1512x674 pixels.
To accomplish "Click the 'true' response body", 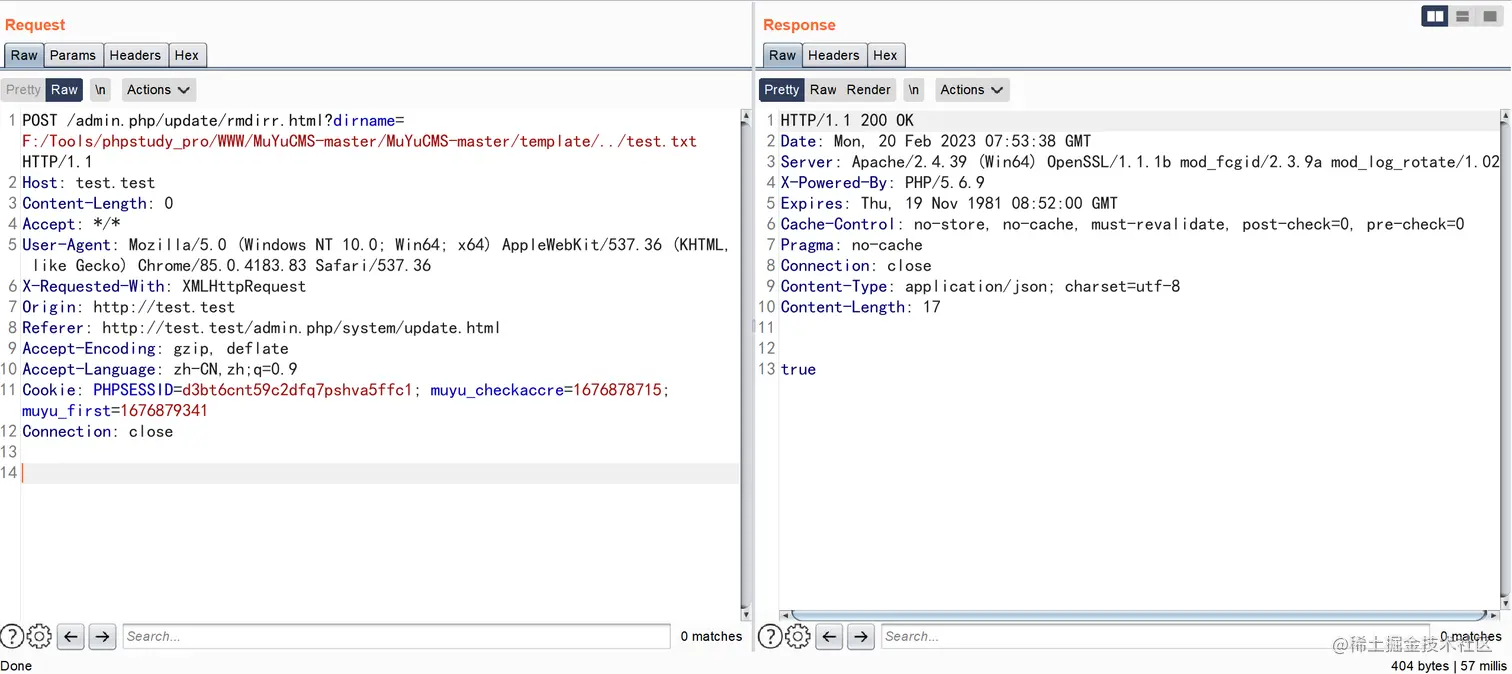I will tap(798, 369).
